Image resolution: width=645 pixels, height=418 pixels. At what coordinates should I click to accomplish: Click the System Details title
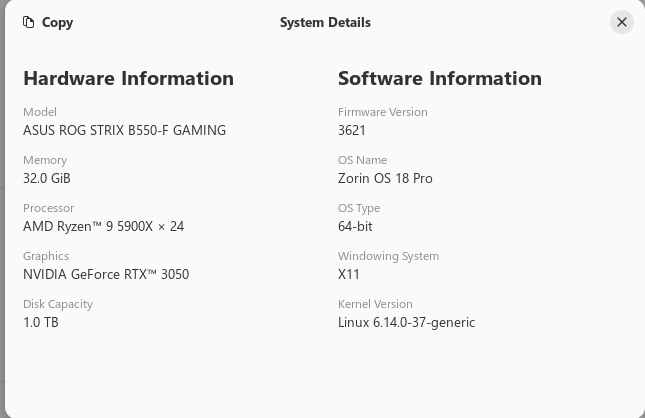325,22
